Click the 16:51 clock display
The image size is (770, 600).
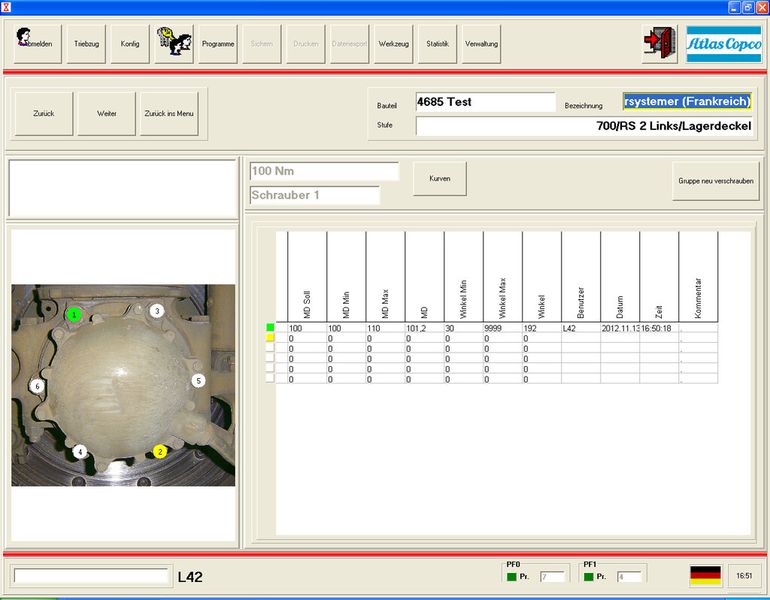coord(744,575)
